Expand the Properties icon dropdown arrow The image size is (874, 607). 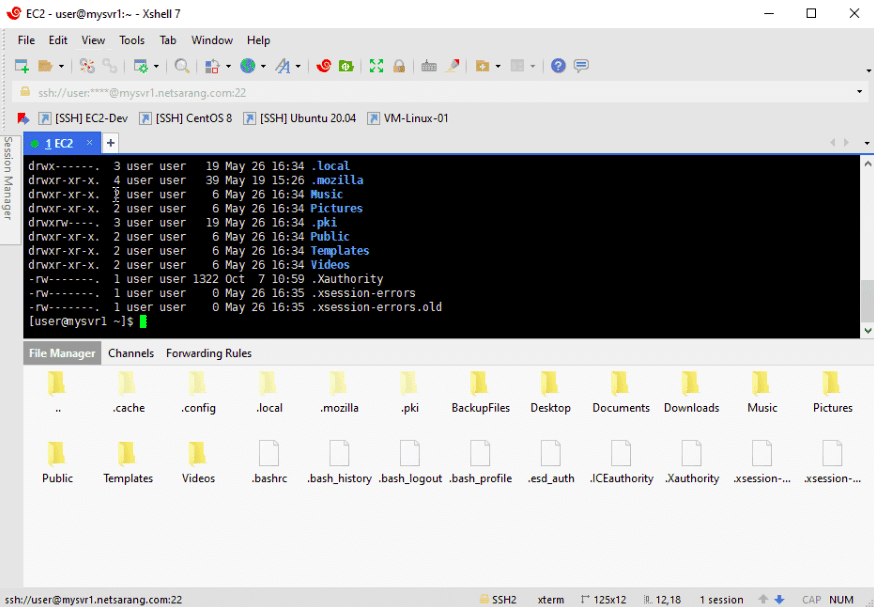(x=156, y=66)
